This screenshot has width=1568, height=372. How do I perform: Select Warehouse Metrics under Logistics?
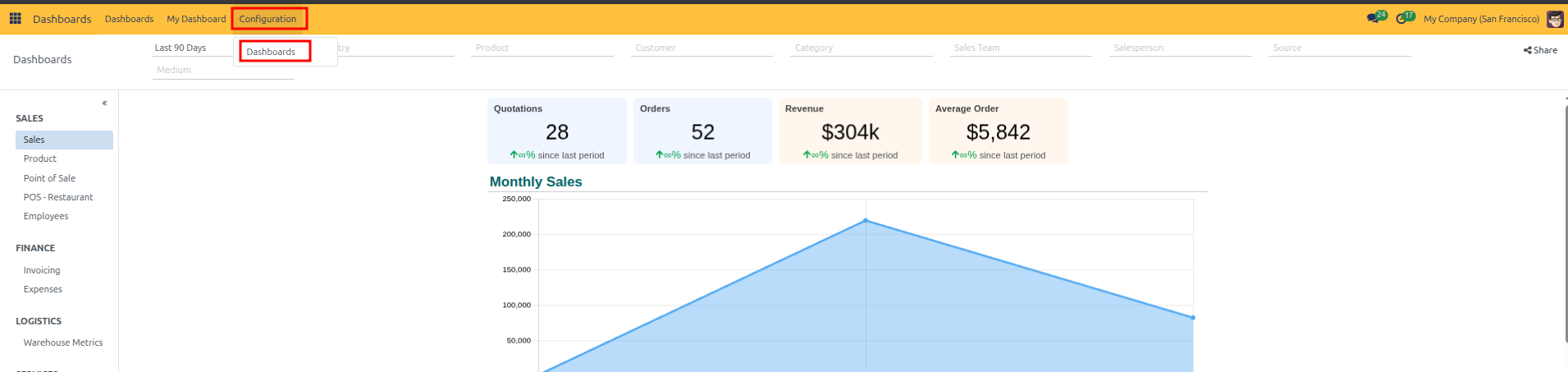(x=64, y=342)
